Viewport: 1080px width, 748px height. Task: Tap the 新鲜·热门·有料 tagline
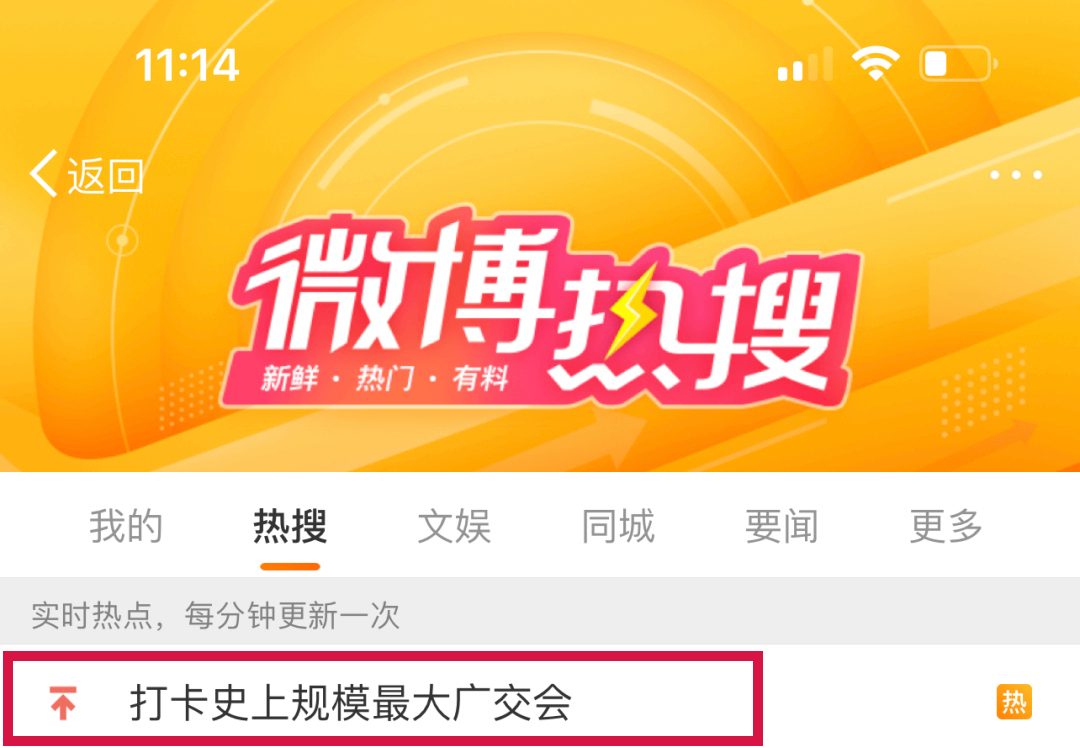384,379
